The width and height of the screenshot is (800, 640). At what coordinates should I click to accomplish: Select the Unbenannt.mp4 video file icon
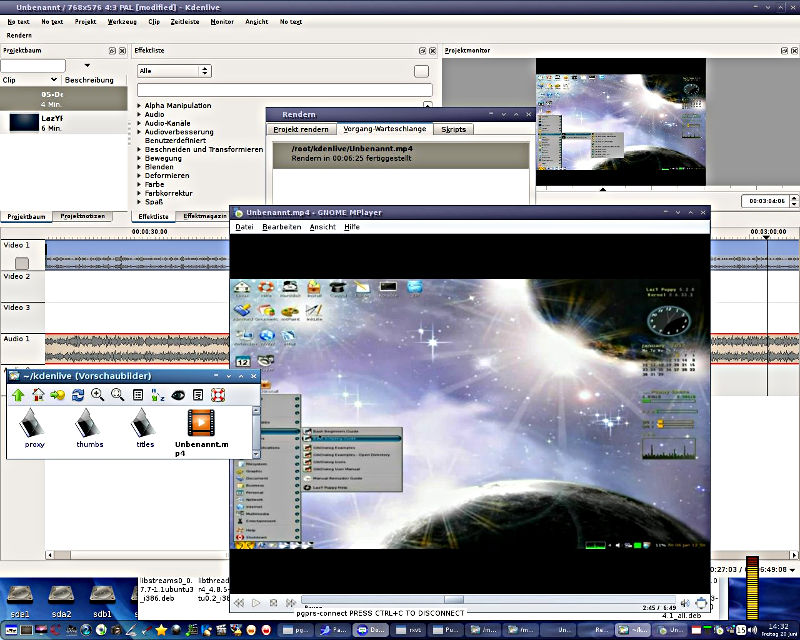point(201,423)
